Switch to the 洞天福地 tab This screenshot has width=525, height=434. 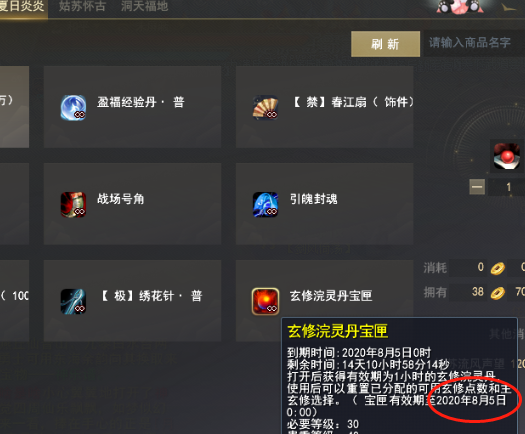tap(144, 6)
